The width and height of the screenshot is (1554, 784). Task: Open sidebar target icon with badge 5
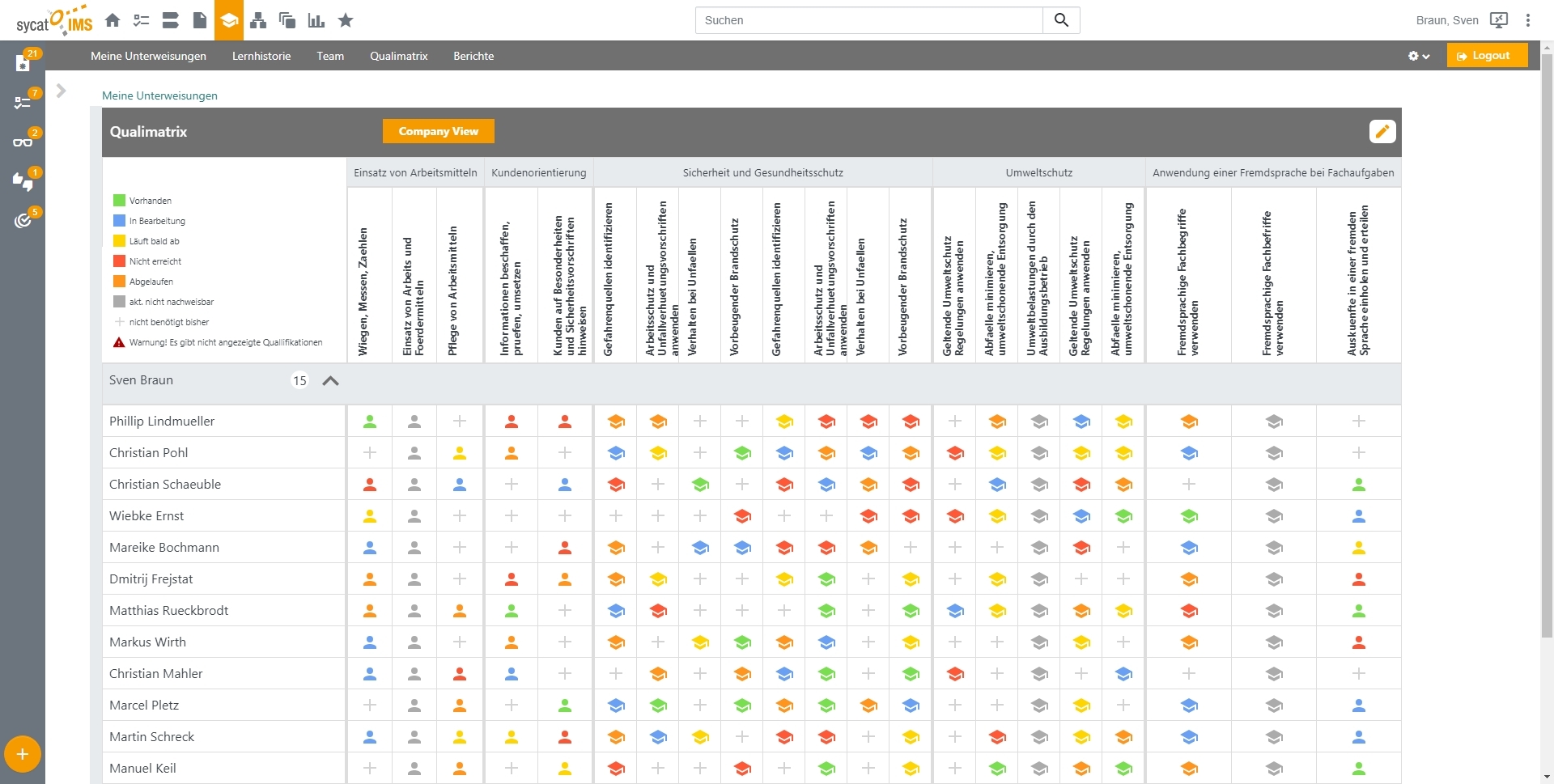[x=23, y=221]
